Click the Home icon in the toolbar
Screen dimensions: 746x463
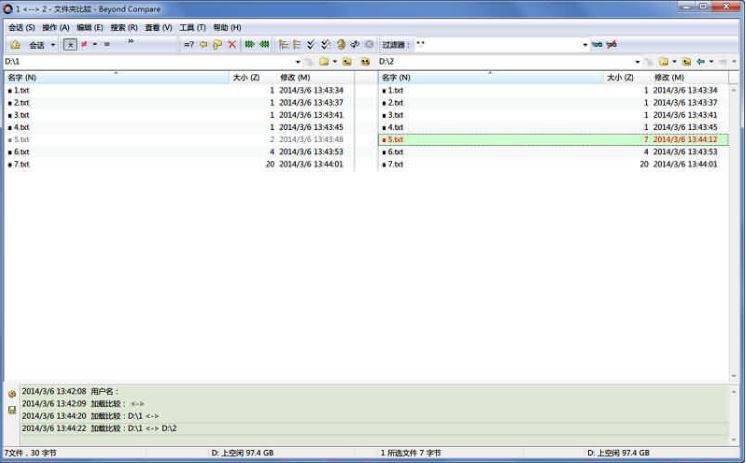[x=15, y=45]
